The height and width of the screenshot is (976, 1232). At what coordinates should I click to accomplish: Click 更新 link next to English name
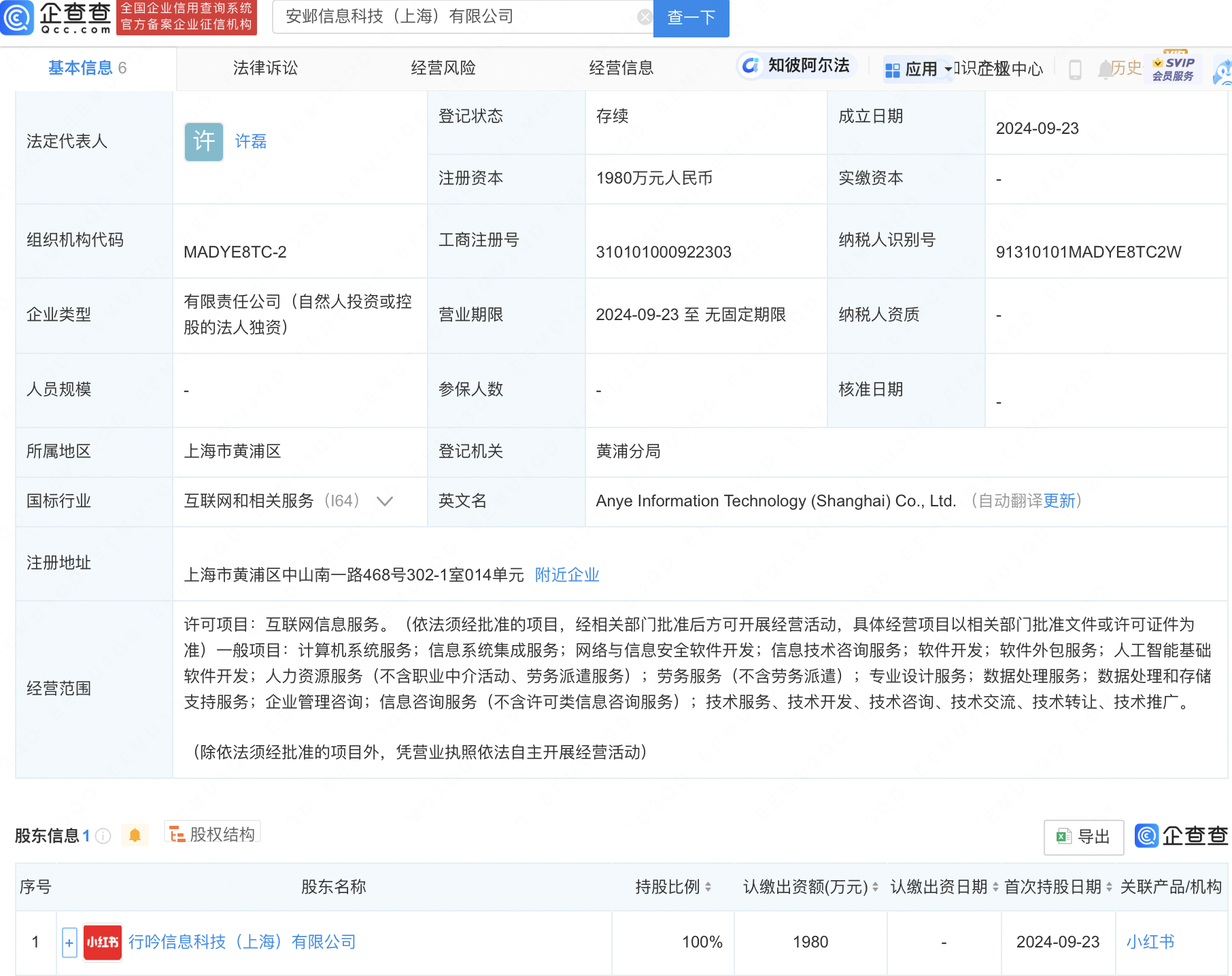[x=1059, y=502]
